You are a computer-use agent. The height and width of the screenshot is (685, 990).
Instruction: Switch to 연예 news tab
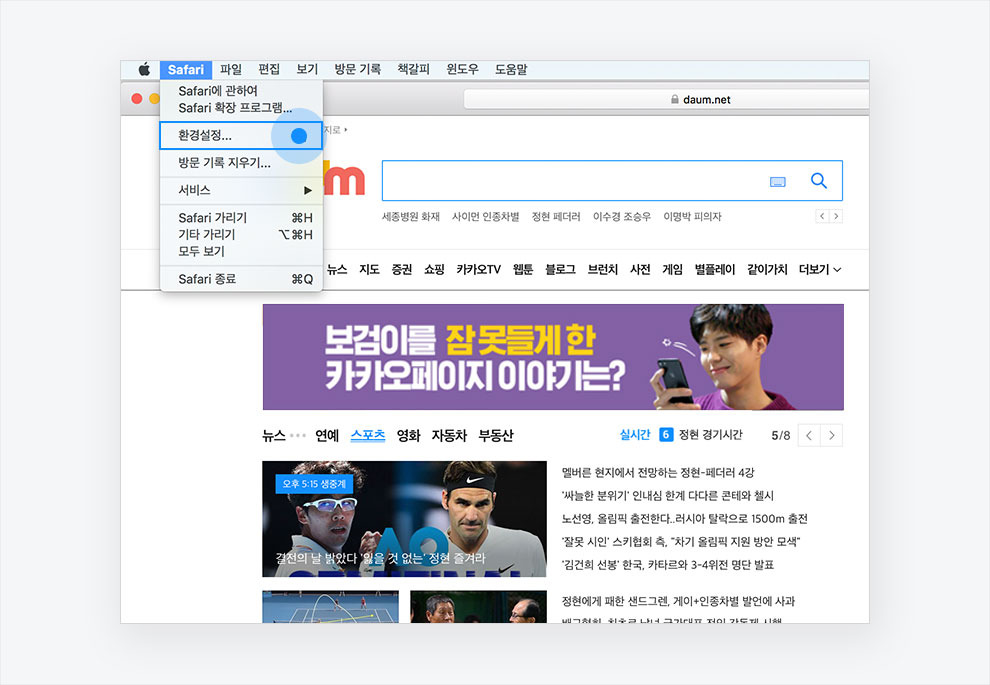point(327,436)
